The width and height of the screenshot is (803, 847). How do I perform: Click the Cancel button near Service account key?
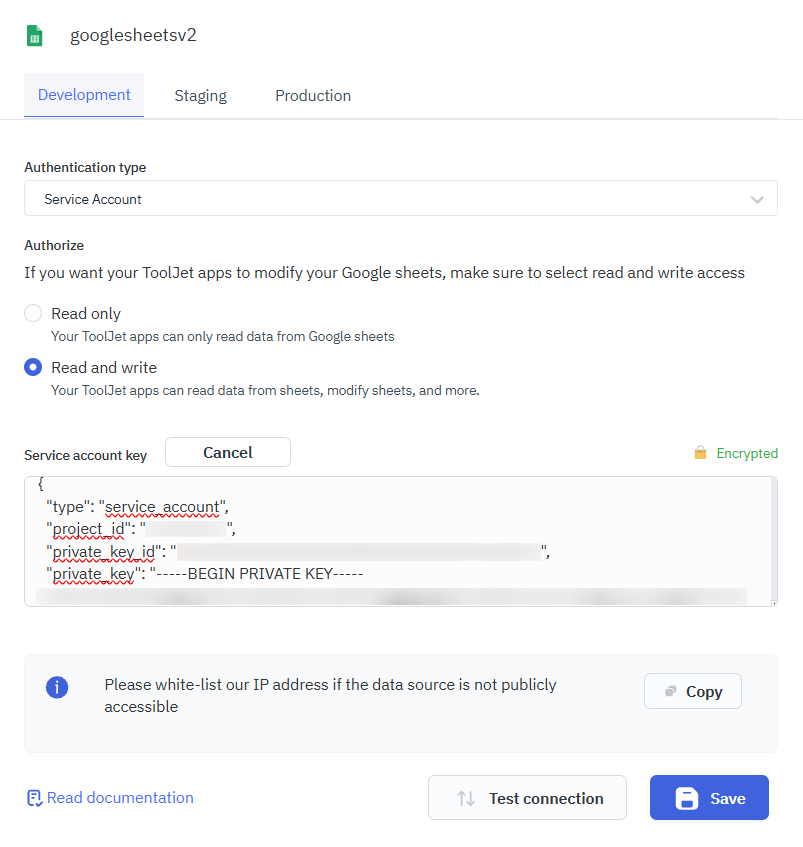(x=227, y=452)
